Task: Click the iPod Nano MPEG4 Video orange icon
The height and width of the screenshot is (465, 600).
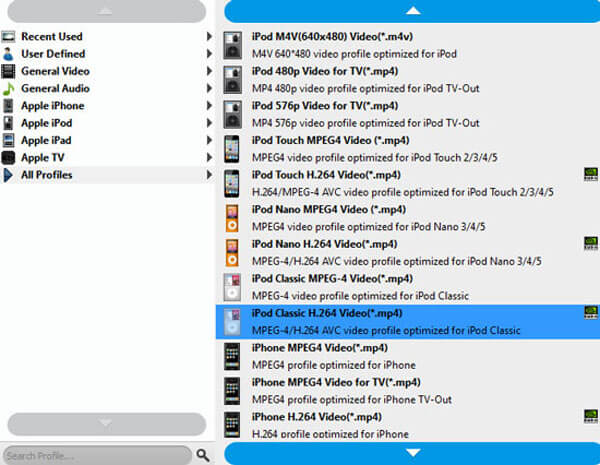Action: [232, 218]
